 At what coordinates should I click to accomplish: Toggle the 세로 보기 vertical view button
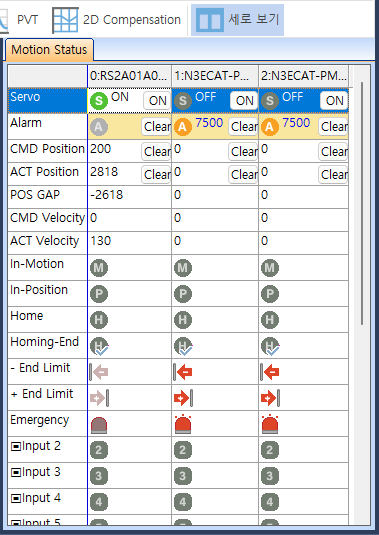[x=237, y=20]
